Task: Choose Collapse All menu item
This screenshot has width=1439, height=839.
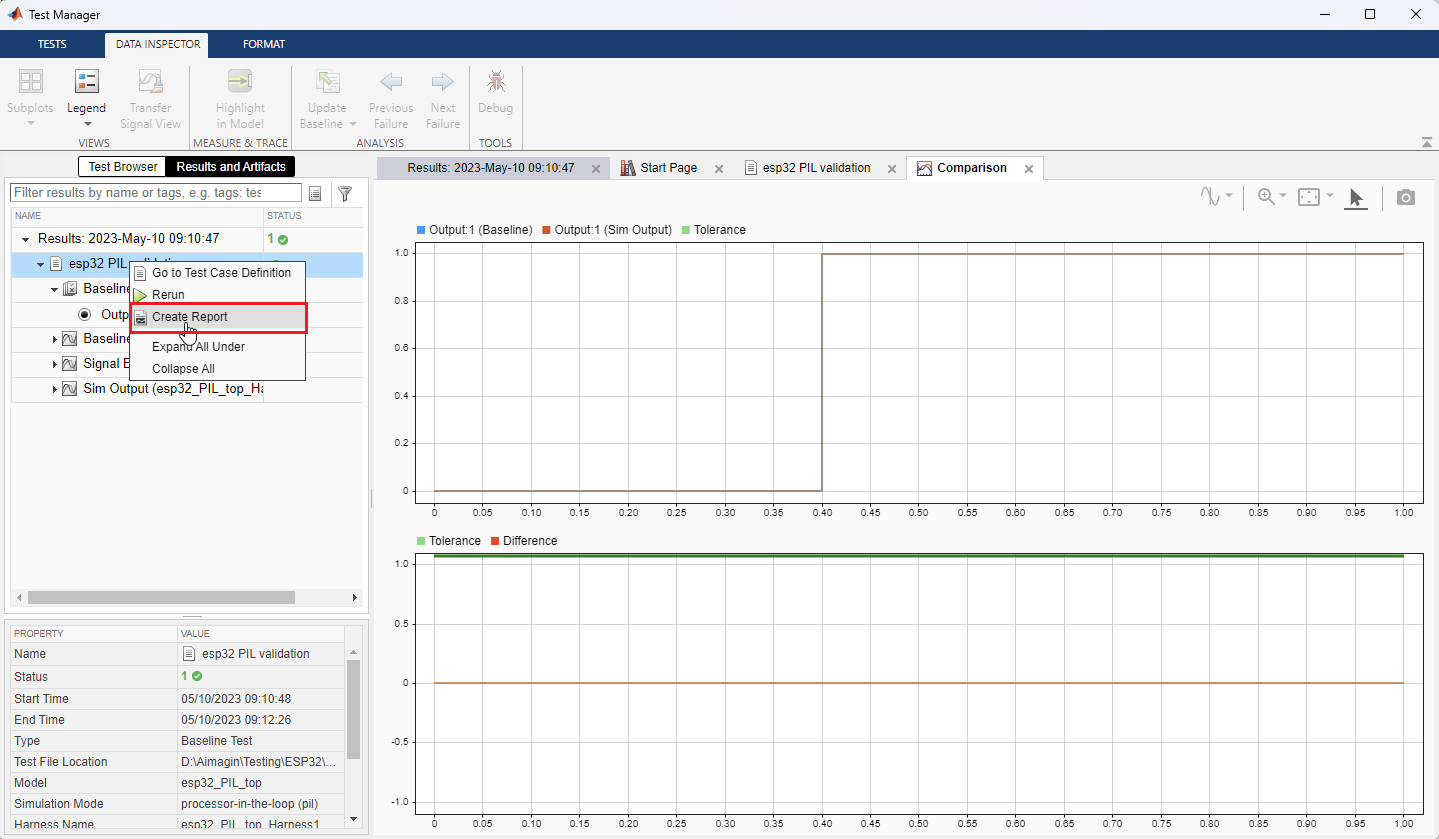Action: (x=218, y=369)
